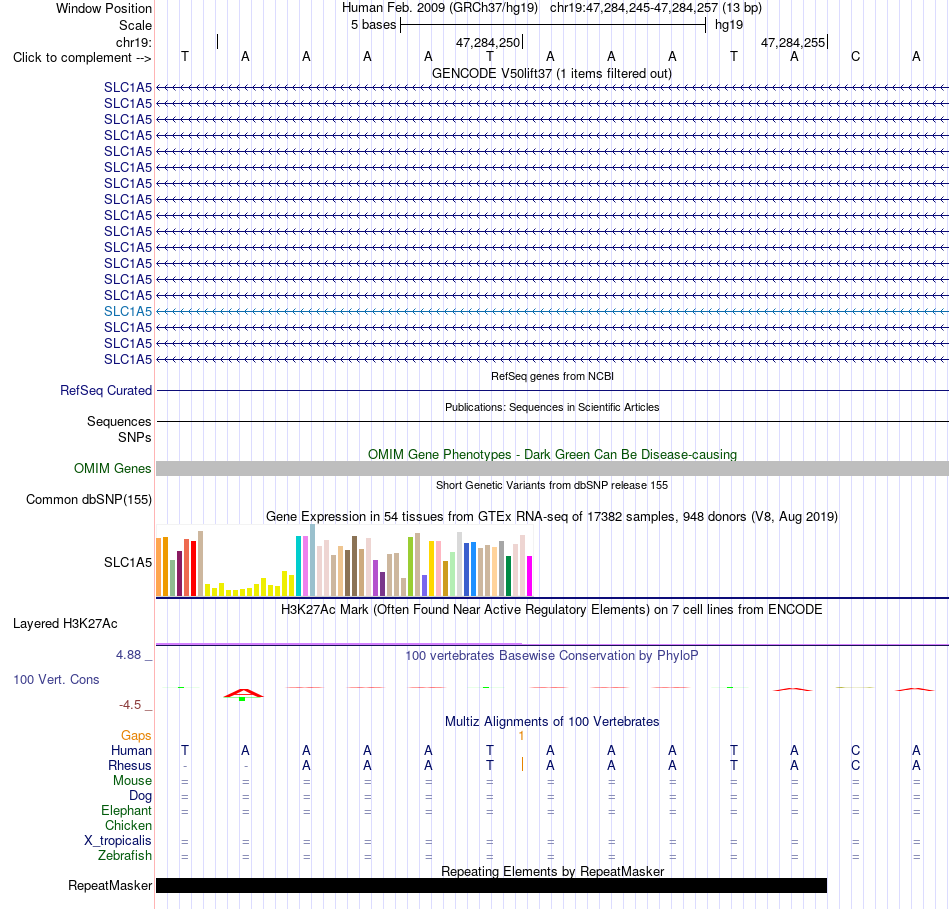Open the RefSeq Curated track label
The image size is (950, 909).
[x=106, y=390]
